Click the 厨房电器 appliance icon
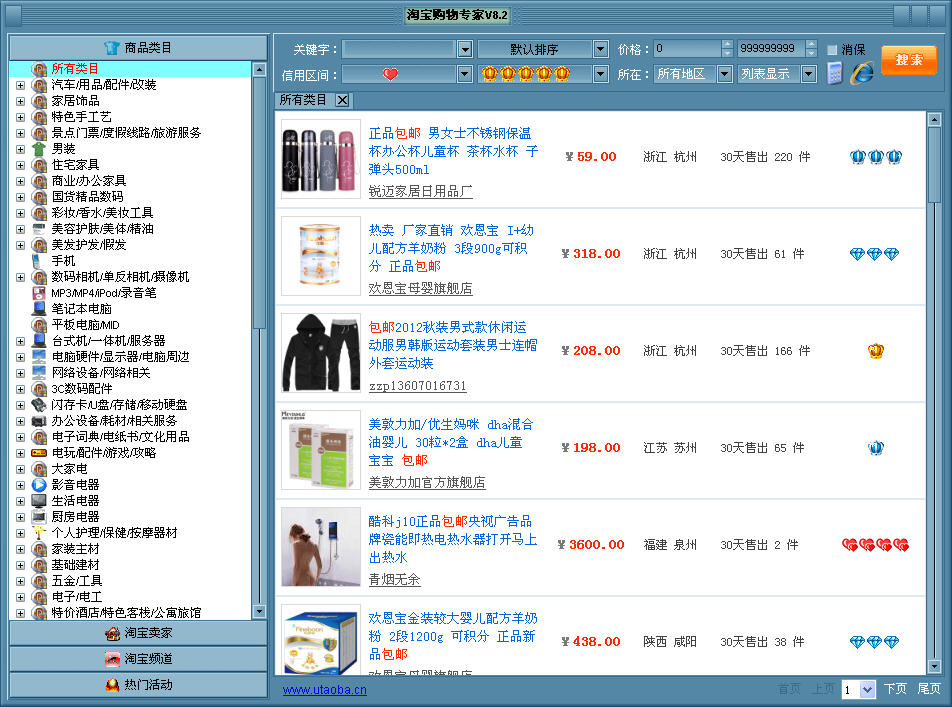 (x=39, y=517)
